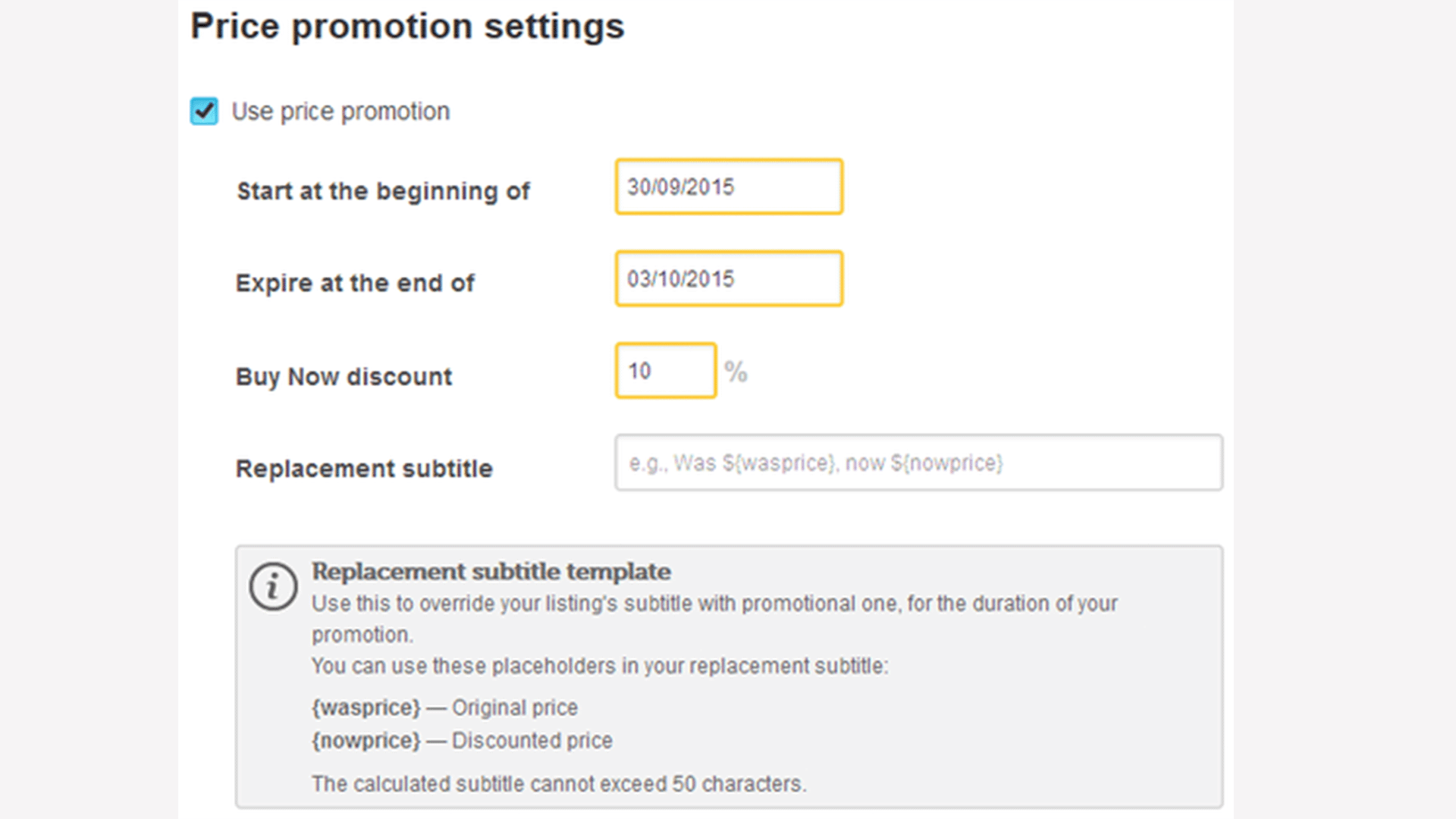Screen dimensions: 1456x819
Task: Select the Expire at the end of date field
Action: pos(728,278)
